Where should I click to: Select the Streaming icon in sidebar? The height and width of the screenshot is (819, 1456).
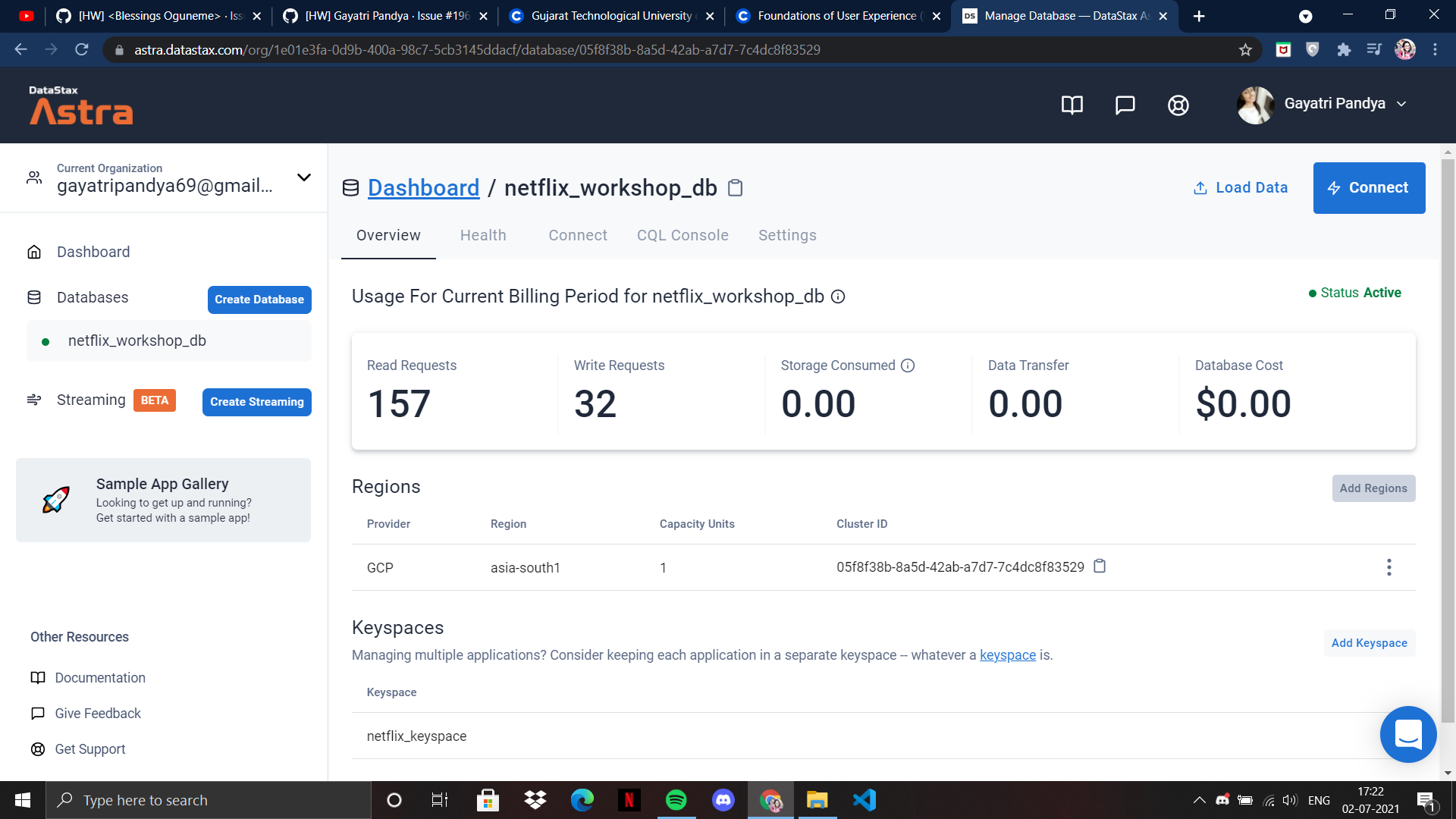point(34,400)
